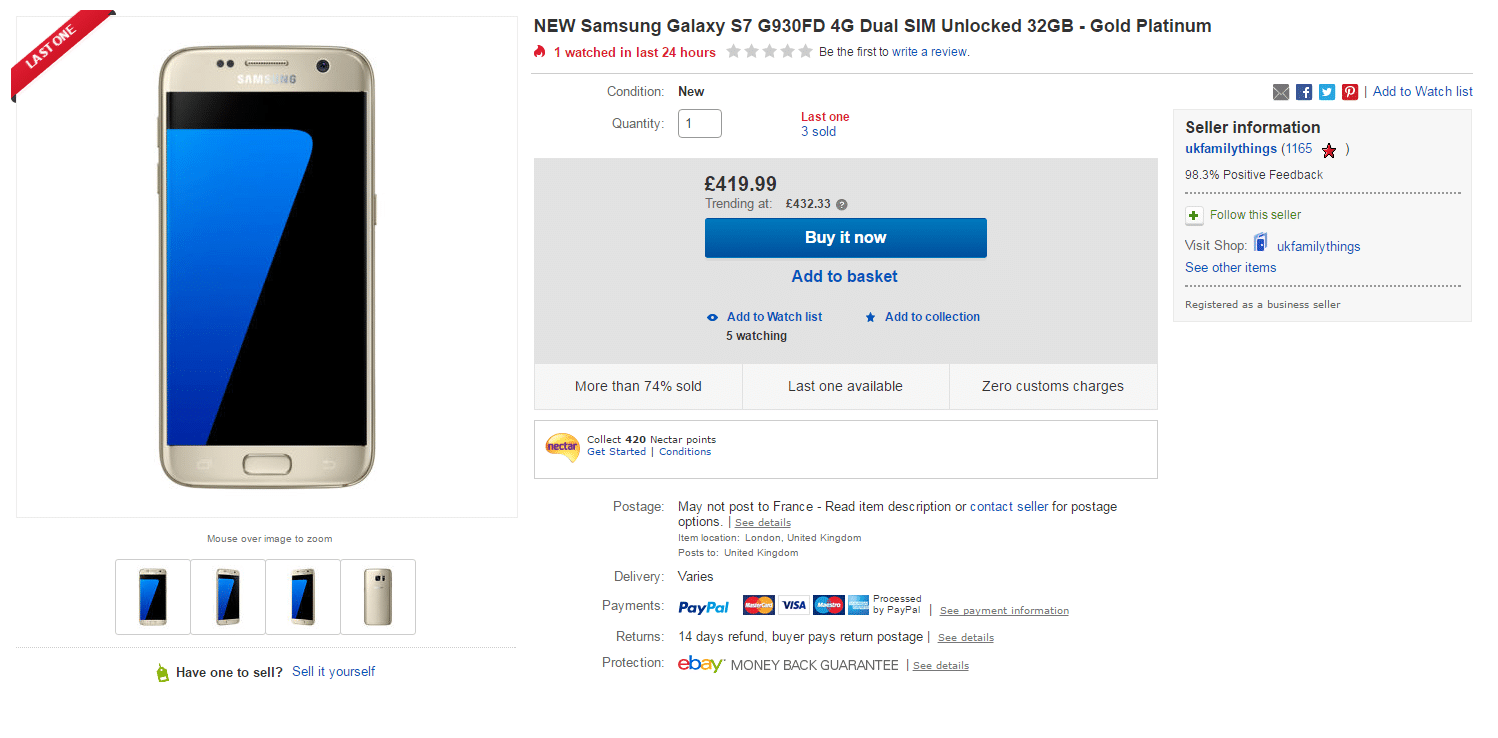Select the first phone thumbnail
Viewport: 1498px width, 738px height.
coord(153,597)
